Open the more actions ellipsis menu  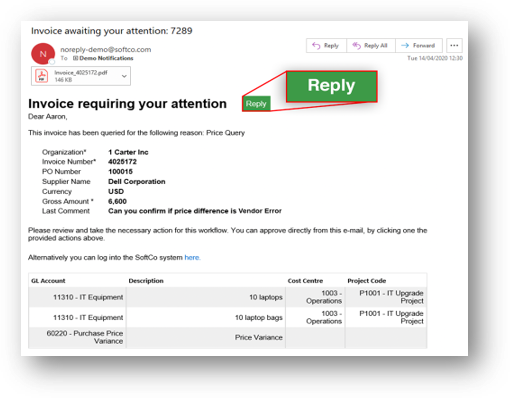point(454,46)
